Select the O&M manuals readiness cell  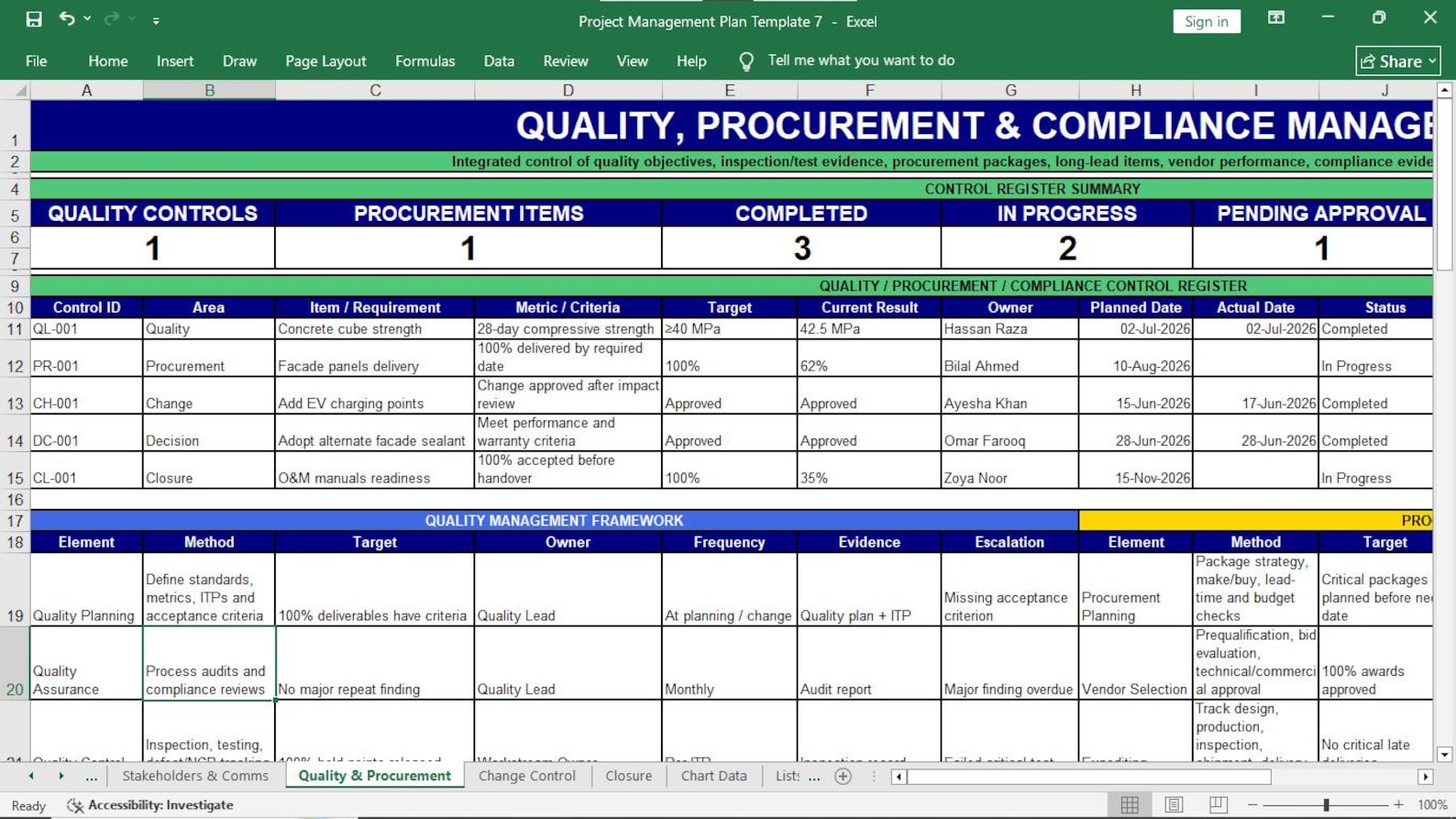click(x=375, y=470)
